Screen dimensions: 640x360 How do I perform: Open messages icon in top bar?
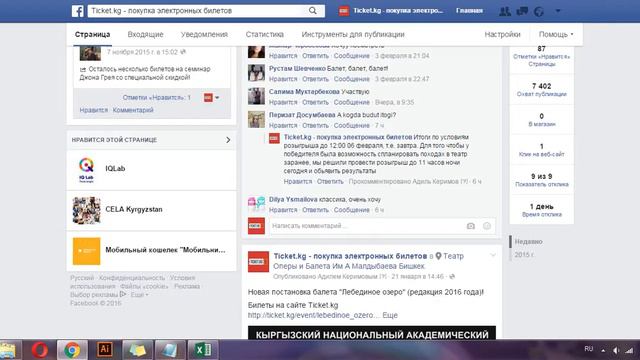point(522,11)
